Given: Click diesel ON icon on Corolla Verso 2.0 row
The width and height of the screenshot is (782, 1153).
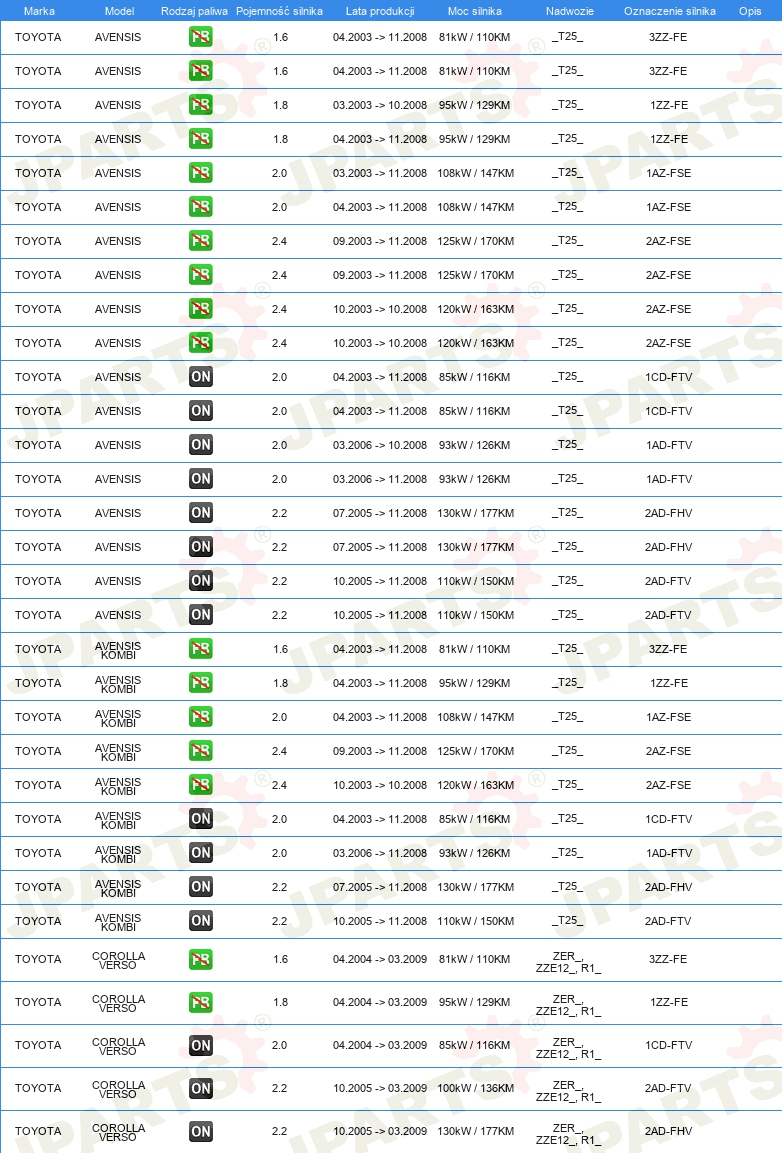Looking at the screenshot, I should click(x=201, y=1045).
